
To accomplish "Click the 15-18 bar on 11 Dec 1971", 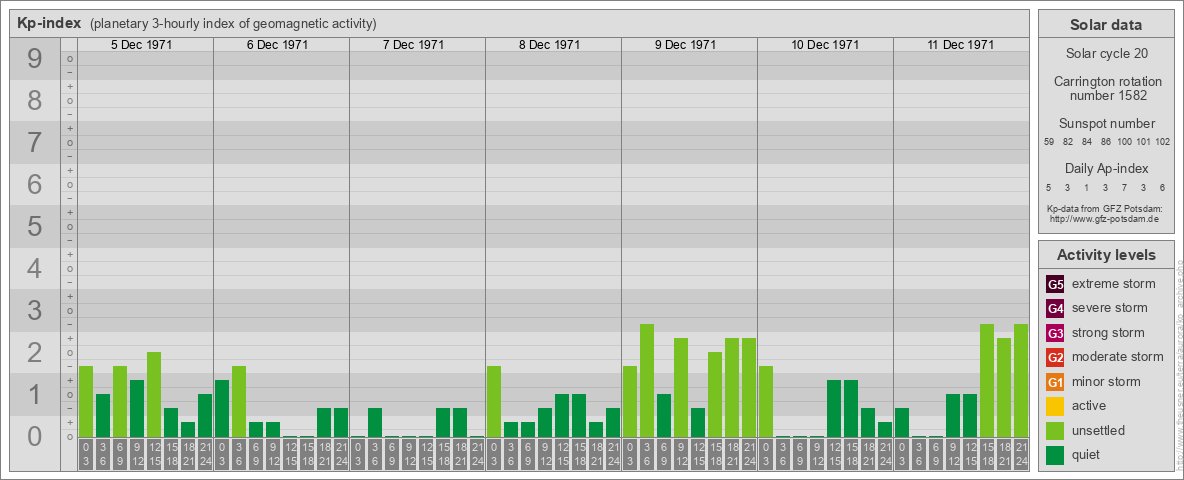I will (x=986, y=380).
